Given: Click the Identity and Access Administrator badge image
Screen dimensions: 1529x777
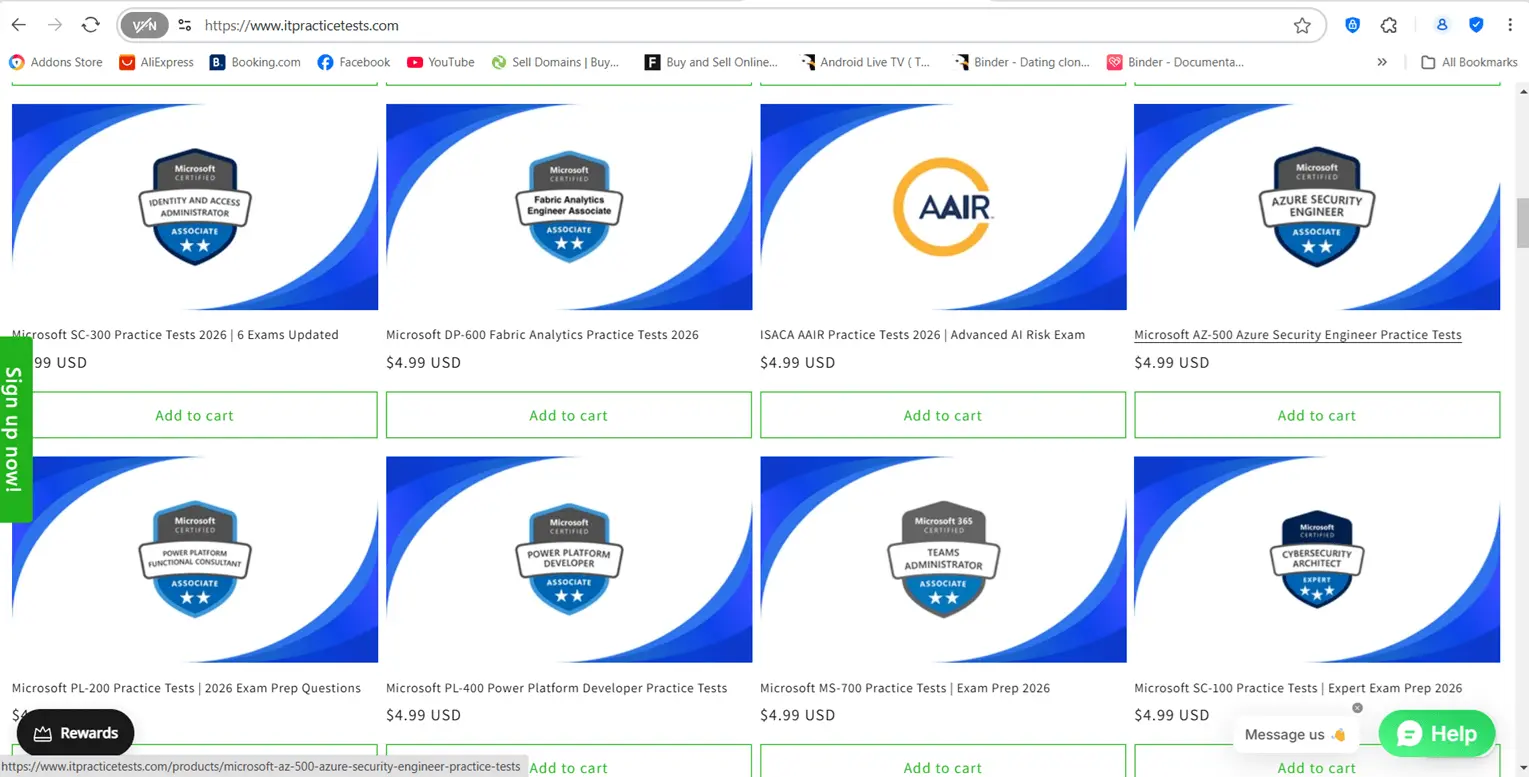Looking at the screenshot, I should (x=195, y=207).
